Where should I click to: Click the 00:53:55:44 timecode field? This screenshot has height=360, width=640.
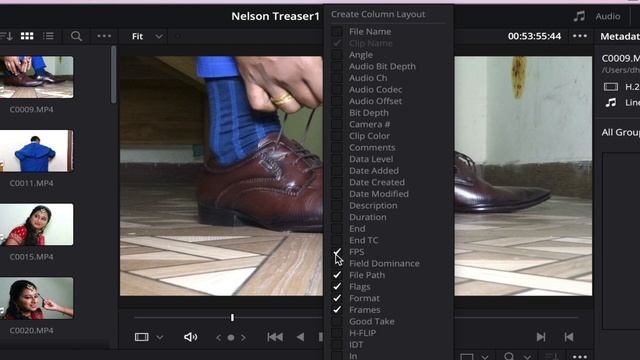point(534,36)
